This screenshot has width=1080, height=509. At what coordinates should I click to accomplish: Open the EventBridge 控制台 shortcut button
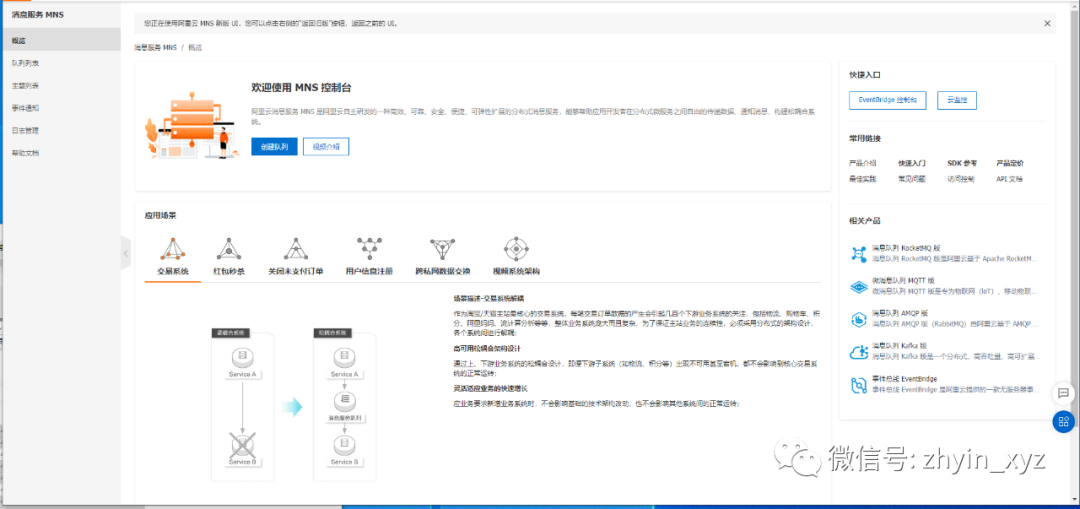(887, 100)
